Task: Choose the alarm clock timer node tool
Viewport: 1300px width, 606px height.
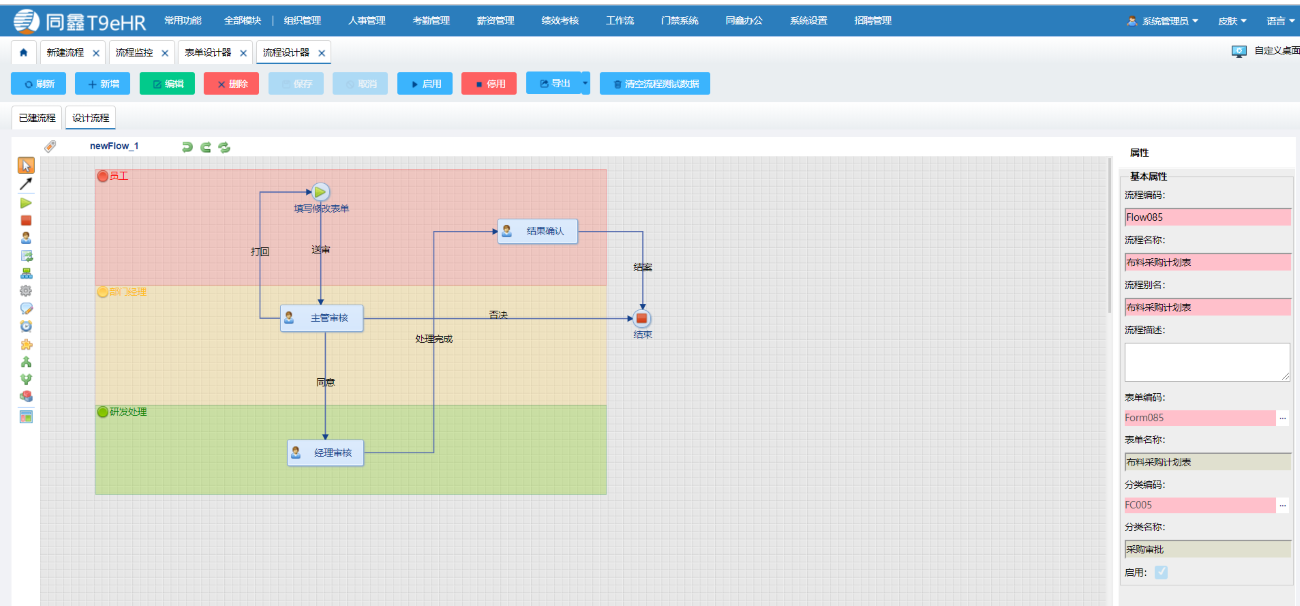Action: [26, 326]
